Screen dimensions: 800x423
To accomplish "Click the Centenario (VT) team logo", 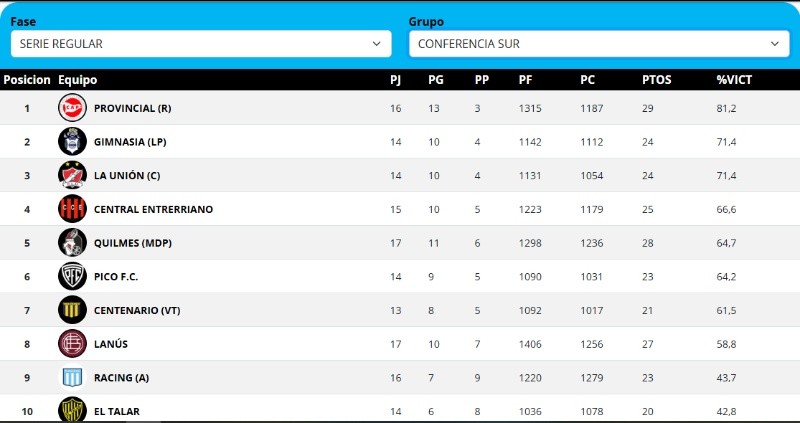I will pos(72,310).
